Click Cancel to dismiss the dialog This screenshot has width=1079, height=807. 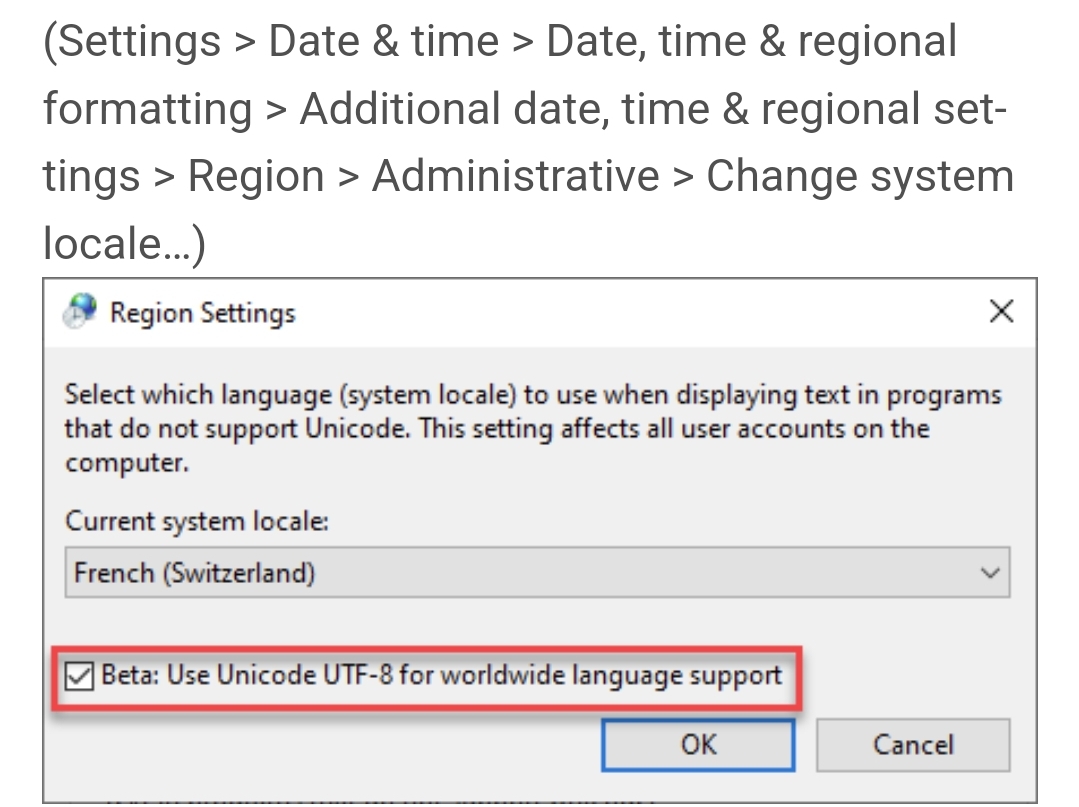[x=912, y=744]
